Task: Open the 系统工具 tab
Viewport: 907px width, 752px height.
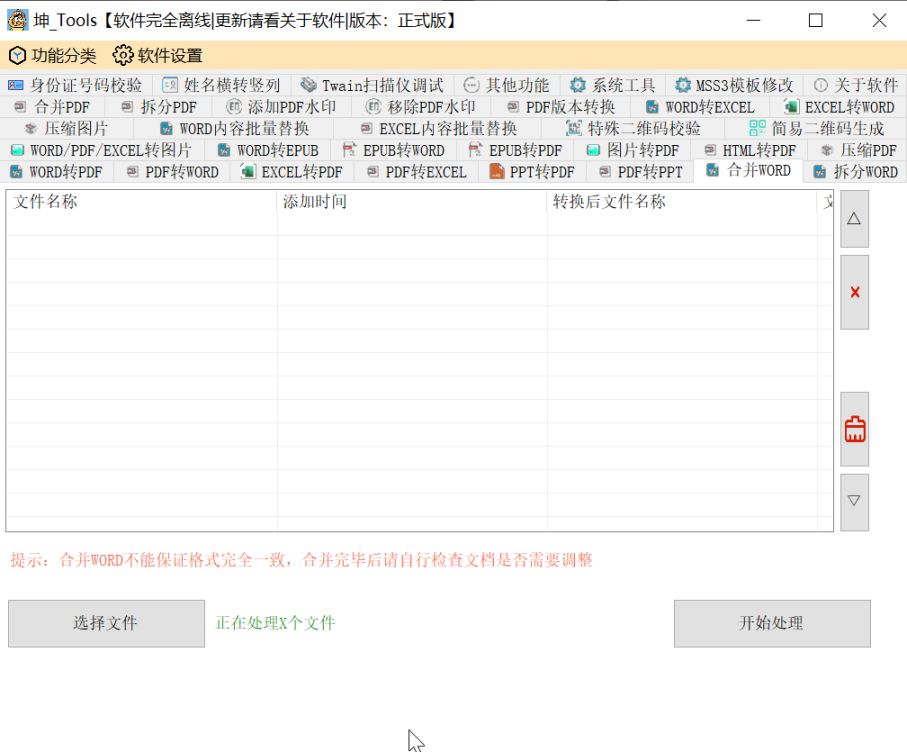Action: click(x=612, y=86)
